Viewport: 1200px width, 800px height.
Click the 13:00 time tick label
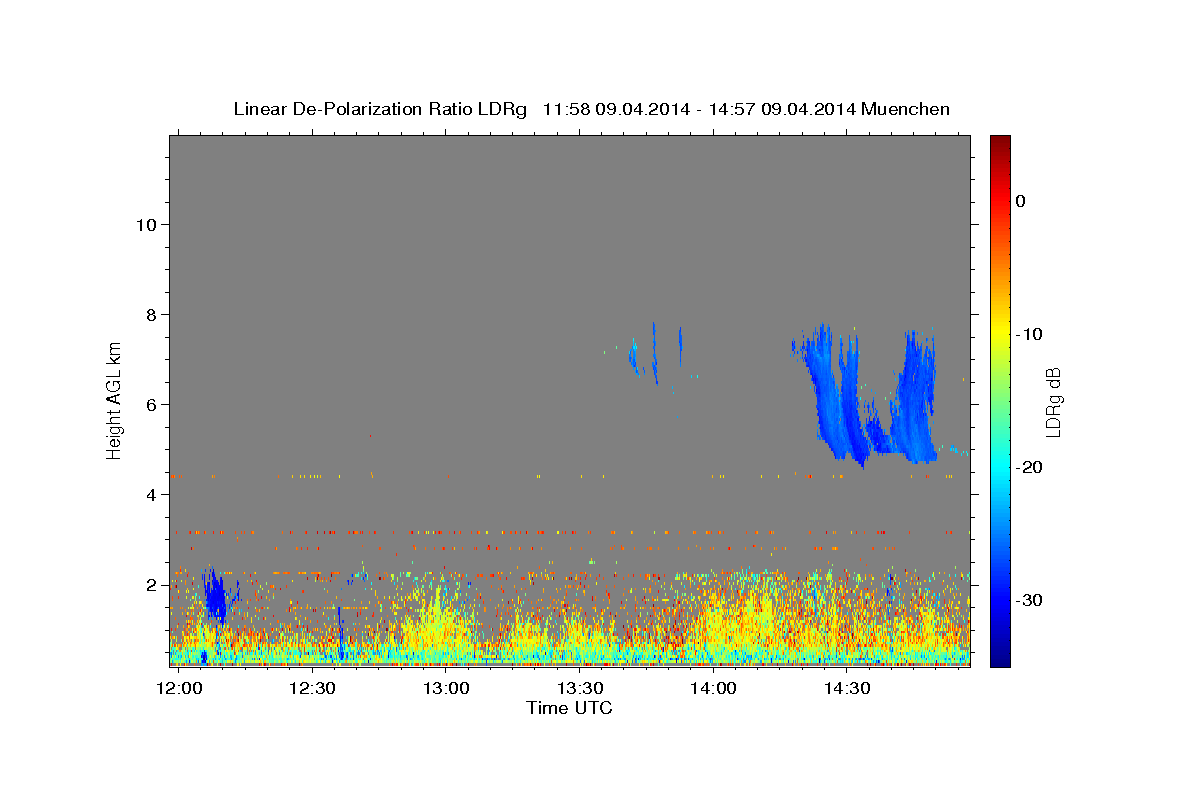(x=446, y=688)
